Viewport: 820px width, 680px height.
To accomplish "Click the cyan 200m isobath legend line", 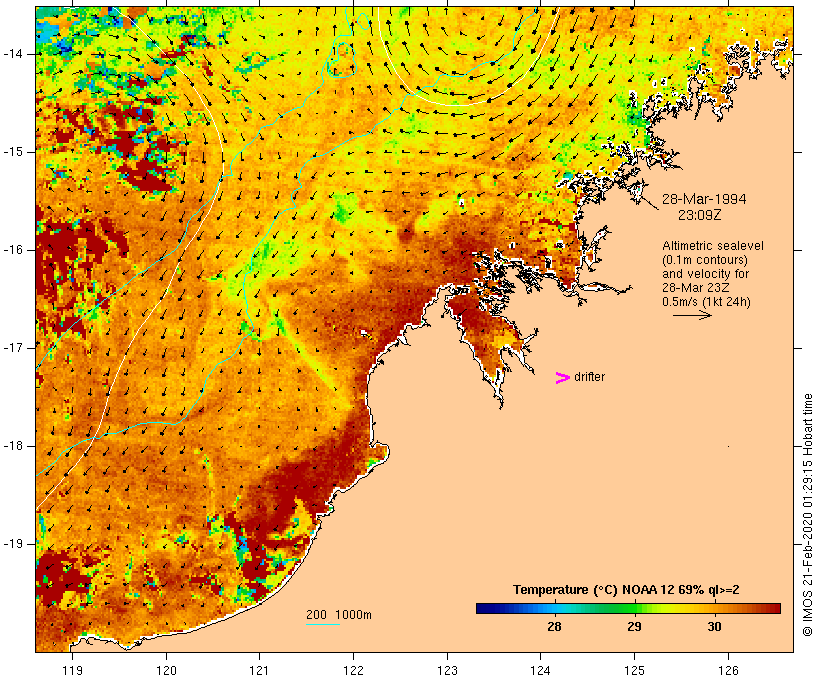I will pyautogui.click(x=323, y=624).
